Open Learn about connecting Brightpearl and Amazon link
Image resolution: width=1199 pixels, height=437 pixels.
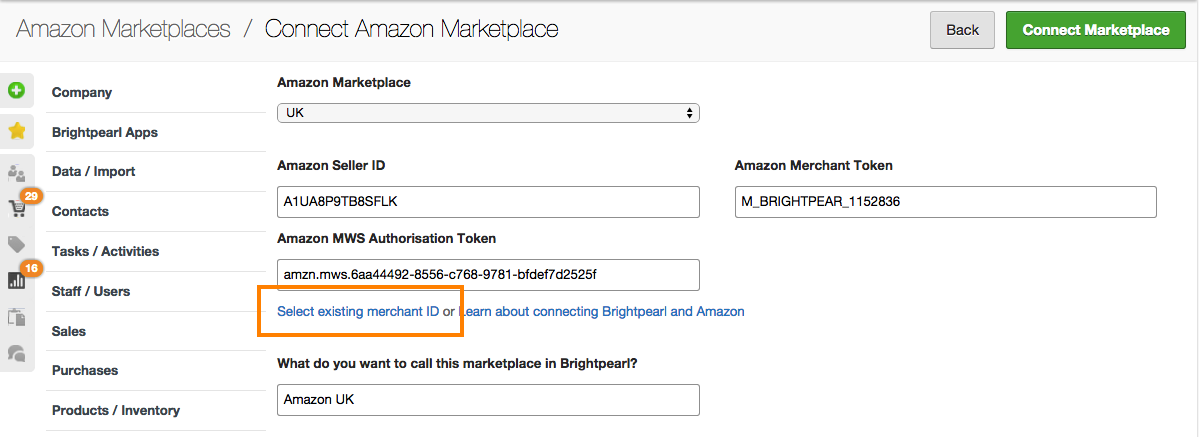pyautogui.click(x=601, y=311)
